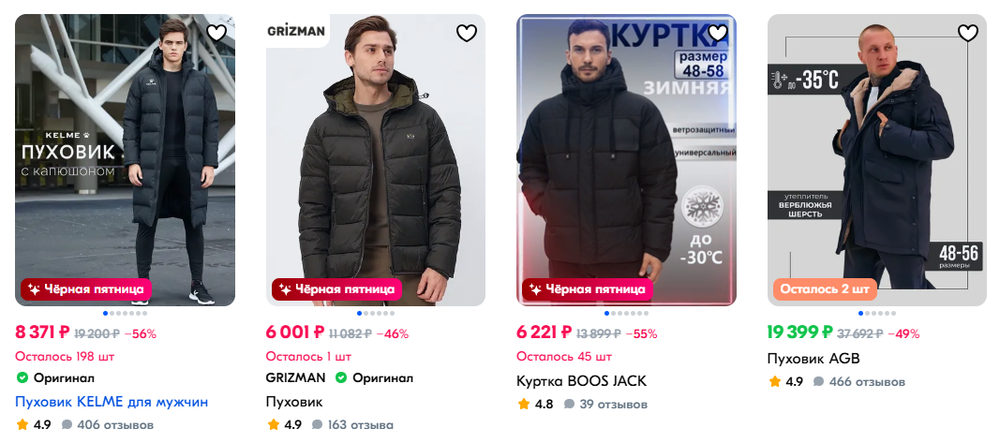
Task: Select second gallery dot under KELME image
Action: pos(112,314)
